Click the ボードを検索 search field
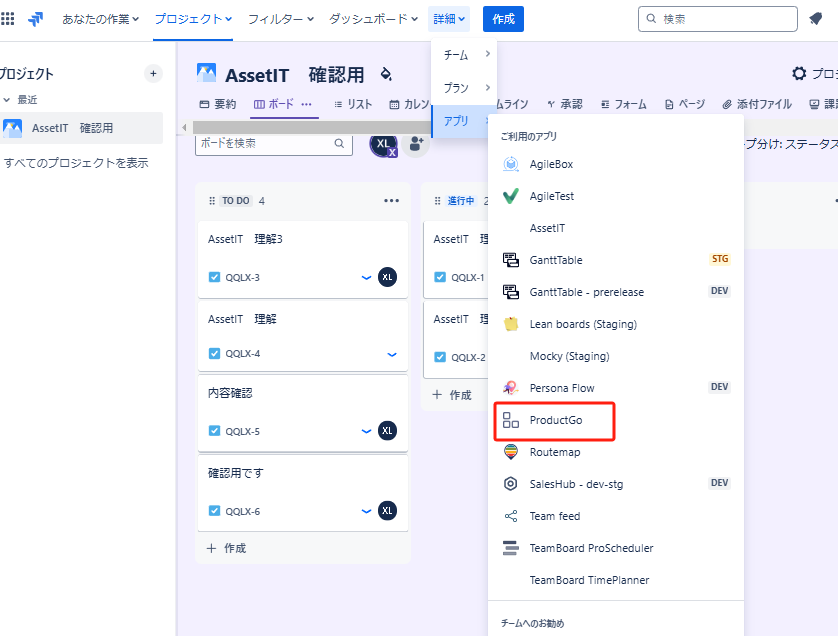Viewport: 838px width, 636px height. pyautogui.click(x=265, y=143)
